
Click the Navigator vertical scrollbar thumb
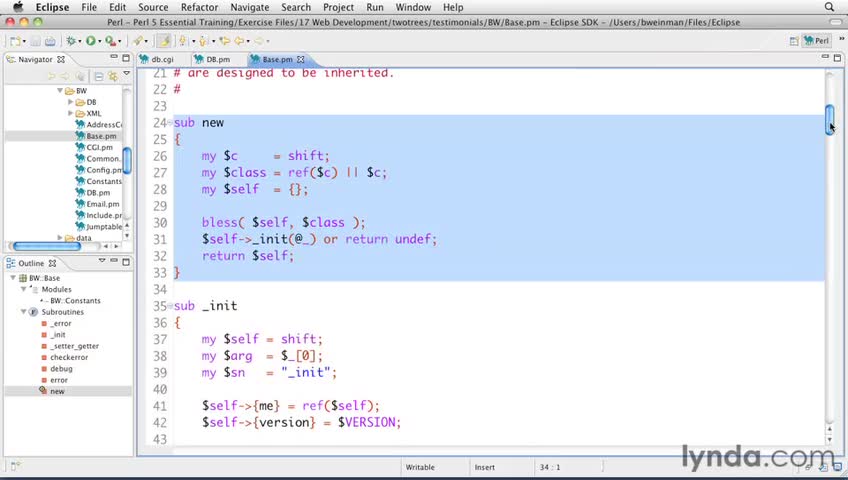(127, 161)
